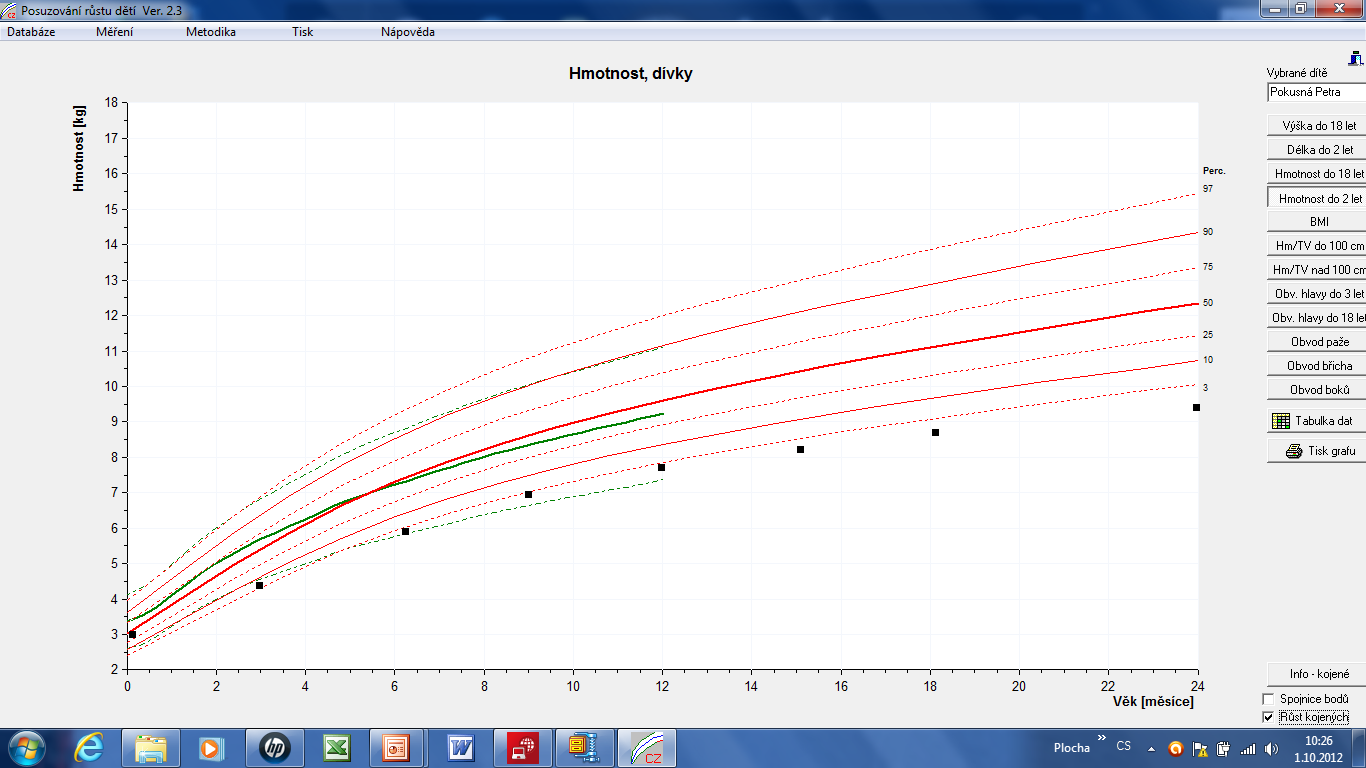Select the Hmotnost do 2 let chart

(1316, 198)
